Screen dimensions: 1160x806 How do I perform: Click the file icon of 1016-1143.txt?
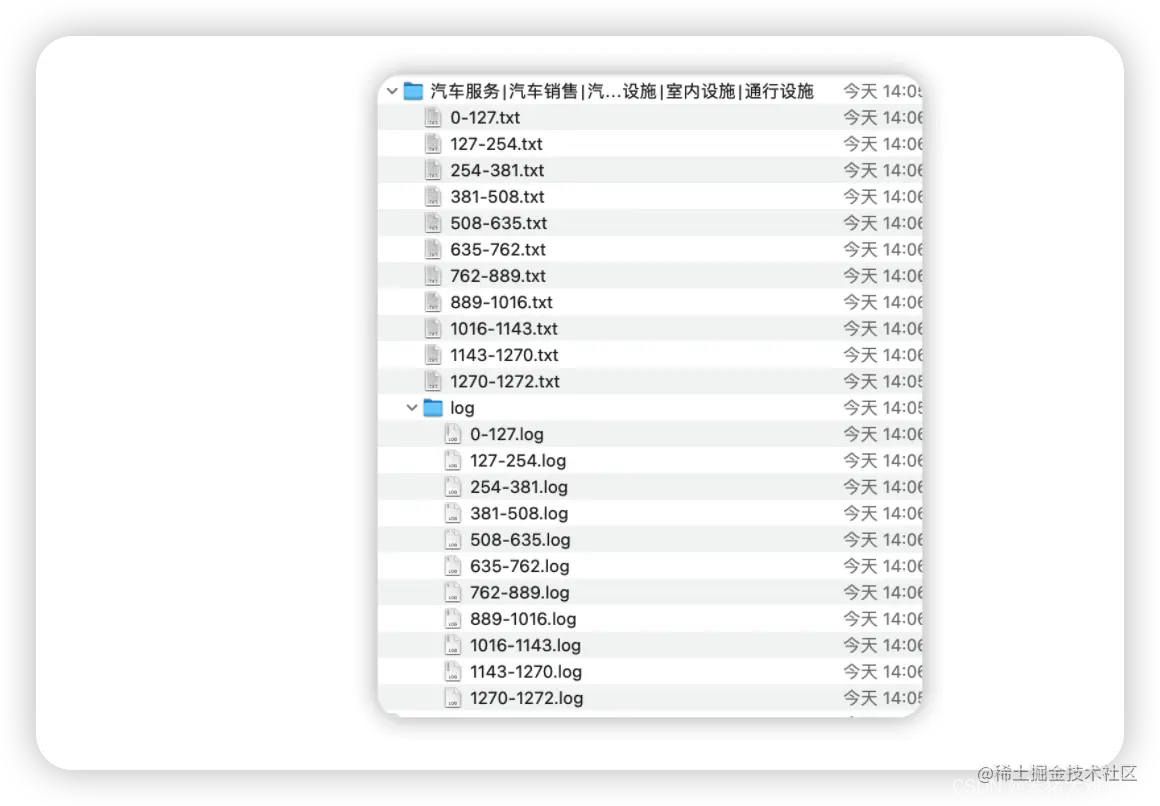(434, 329)
